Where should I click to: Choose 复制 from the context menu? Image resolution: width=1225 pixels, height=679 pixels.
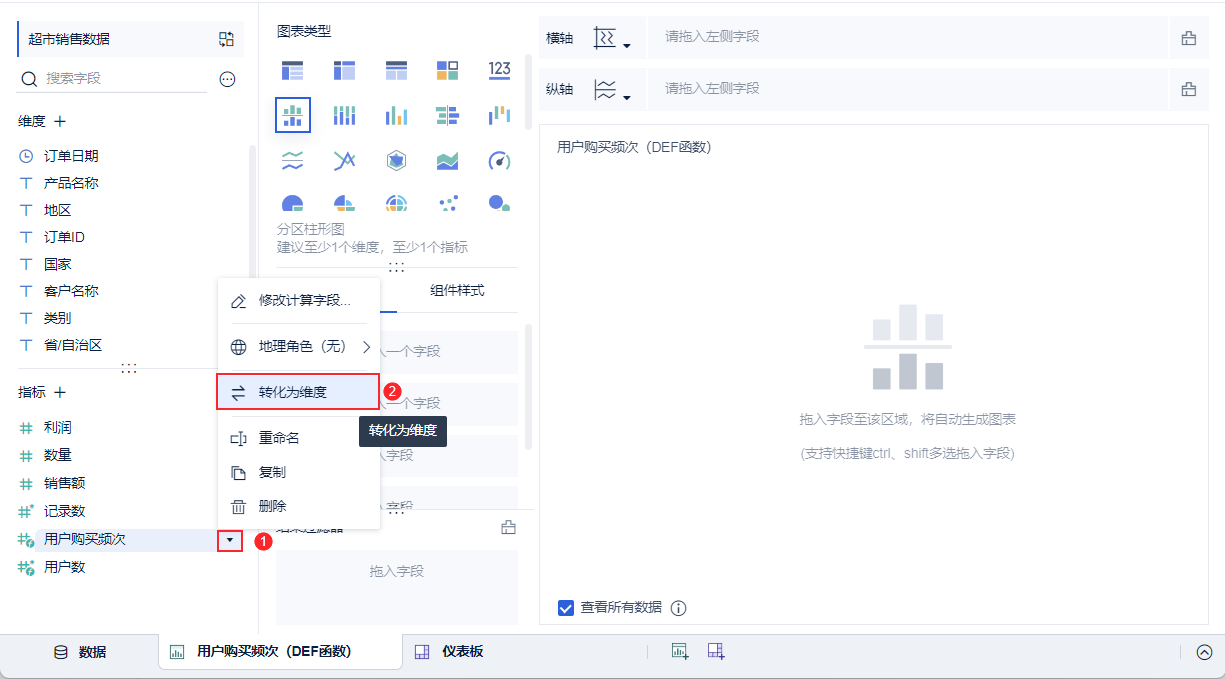(x=299, y=472)
